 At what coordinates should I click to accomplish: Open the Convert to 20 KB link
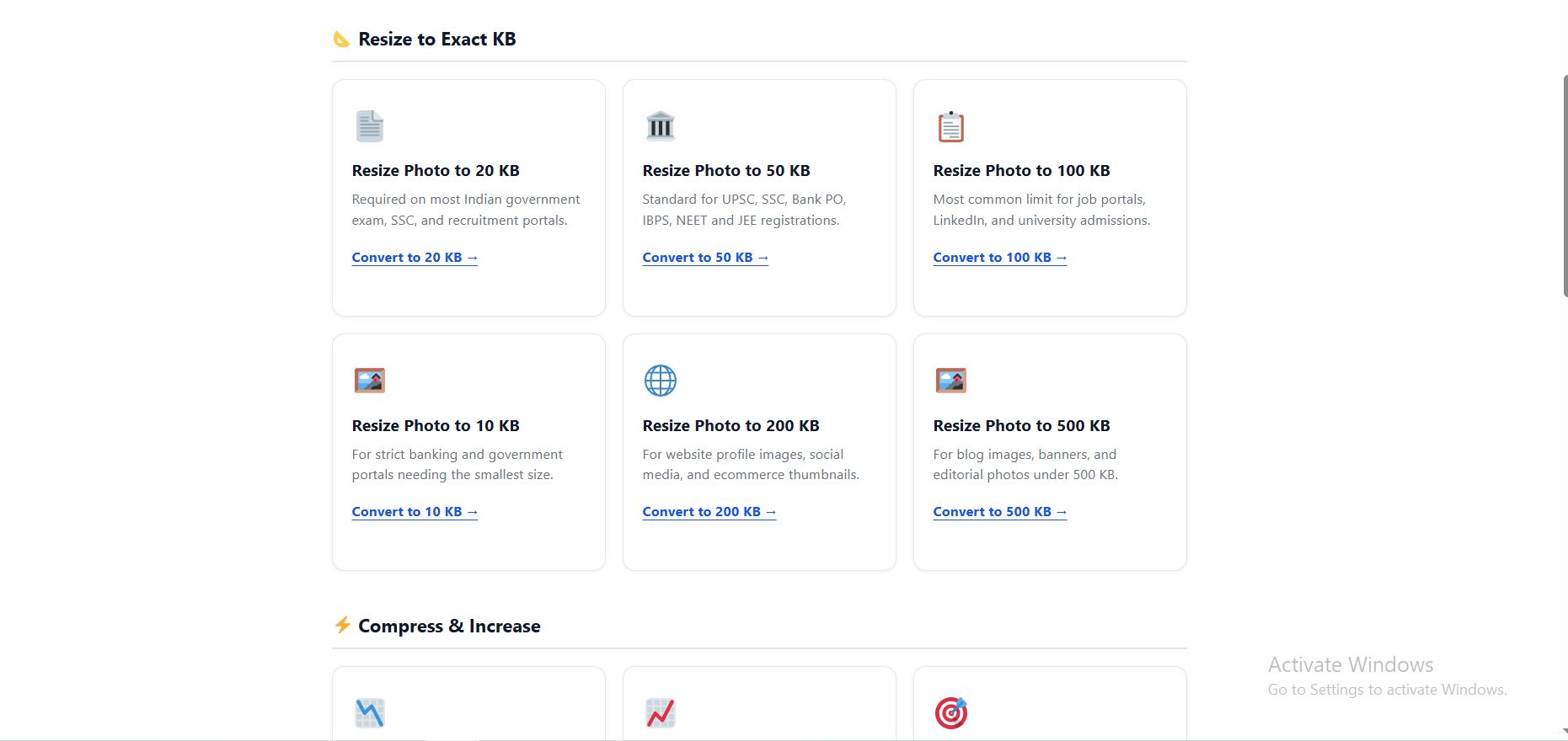pos(415,258)
